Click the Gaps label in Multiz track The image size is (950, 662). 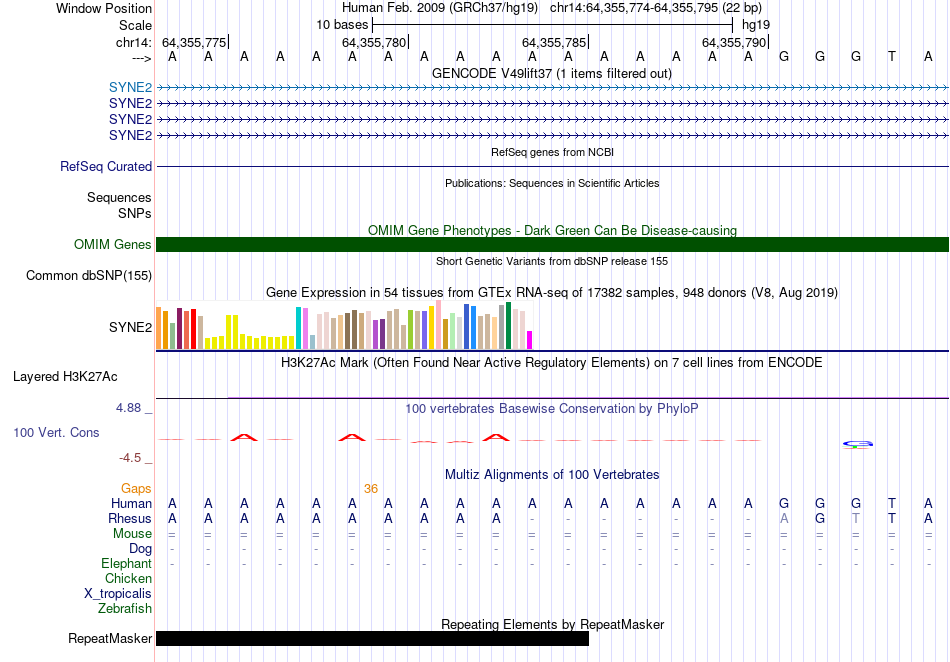136,488
